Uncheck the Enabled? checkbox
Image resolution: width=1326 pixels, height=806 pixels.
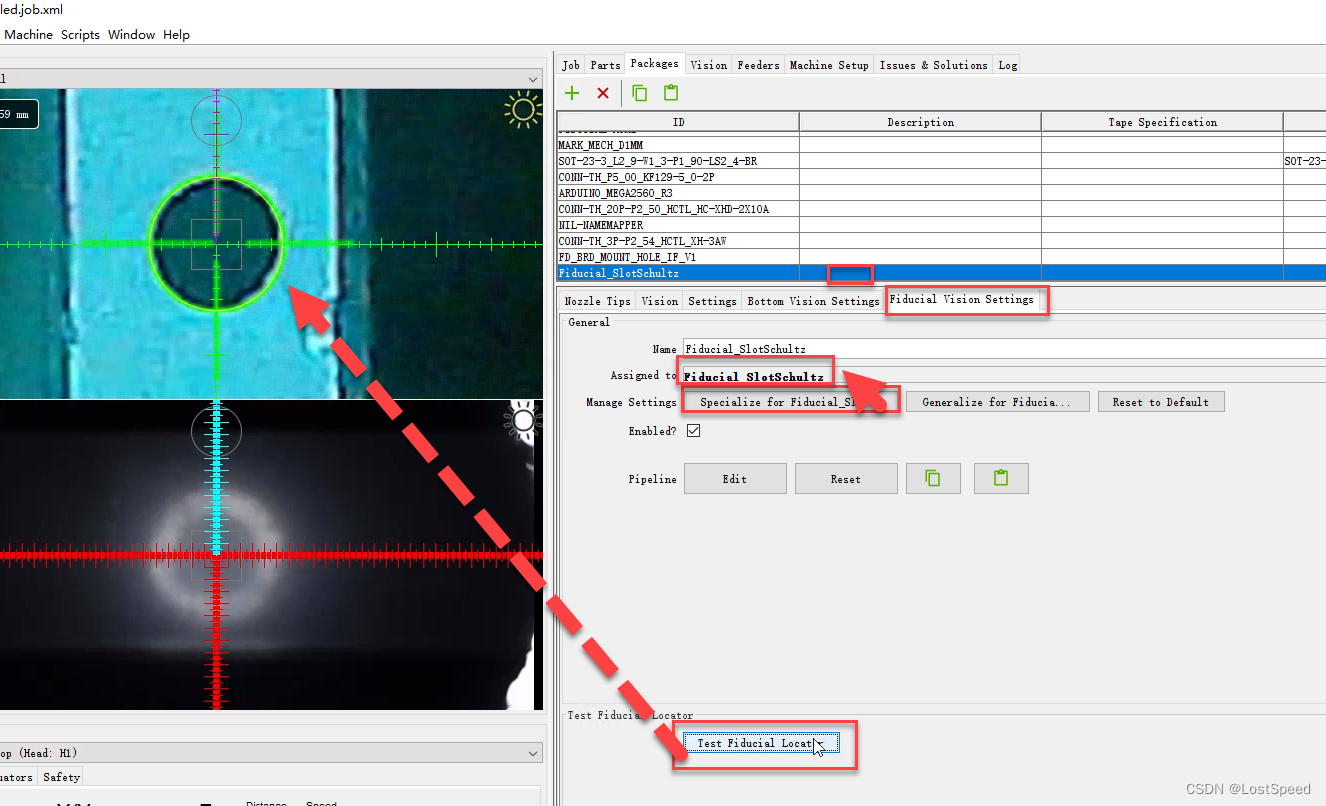pyautogui.click(x=693, y=431)
